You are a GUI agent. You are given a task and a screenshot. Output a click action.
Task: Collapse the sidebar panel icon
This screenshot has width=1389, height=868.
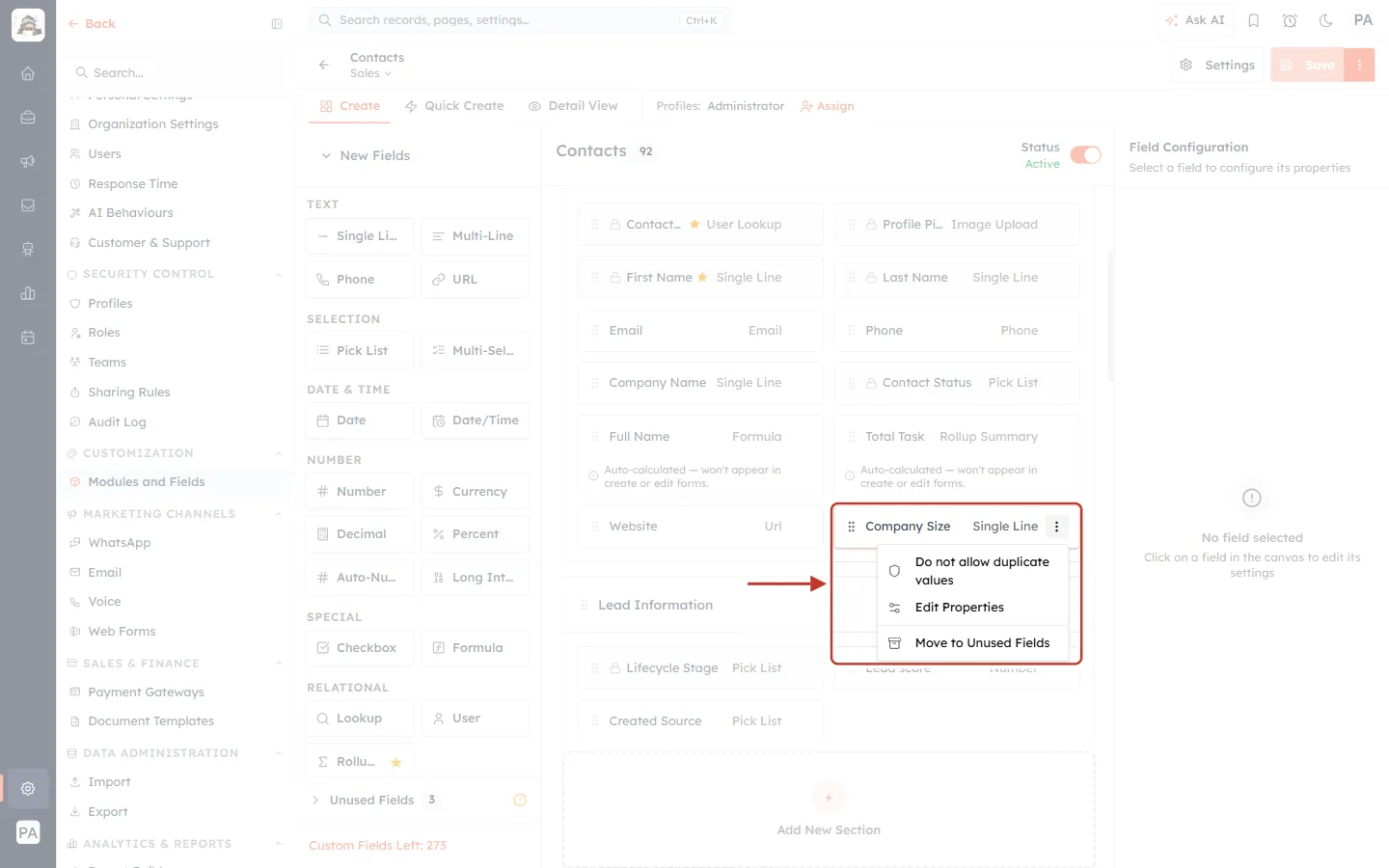(277, 24)
